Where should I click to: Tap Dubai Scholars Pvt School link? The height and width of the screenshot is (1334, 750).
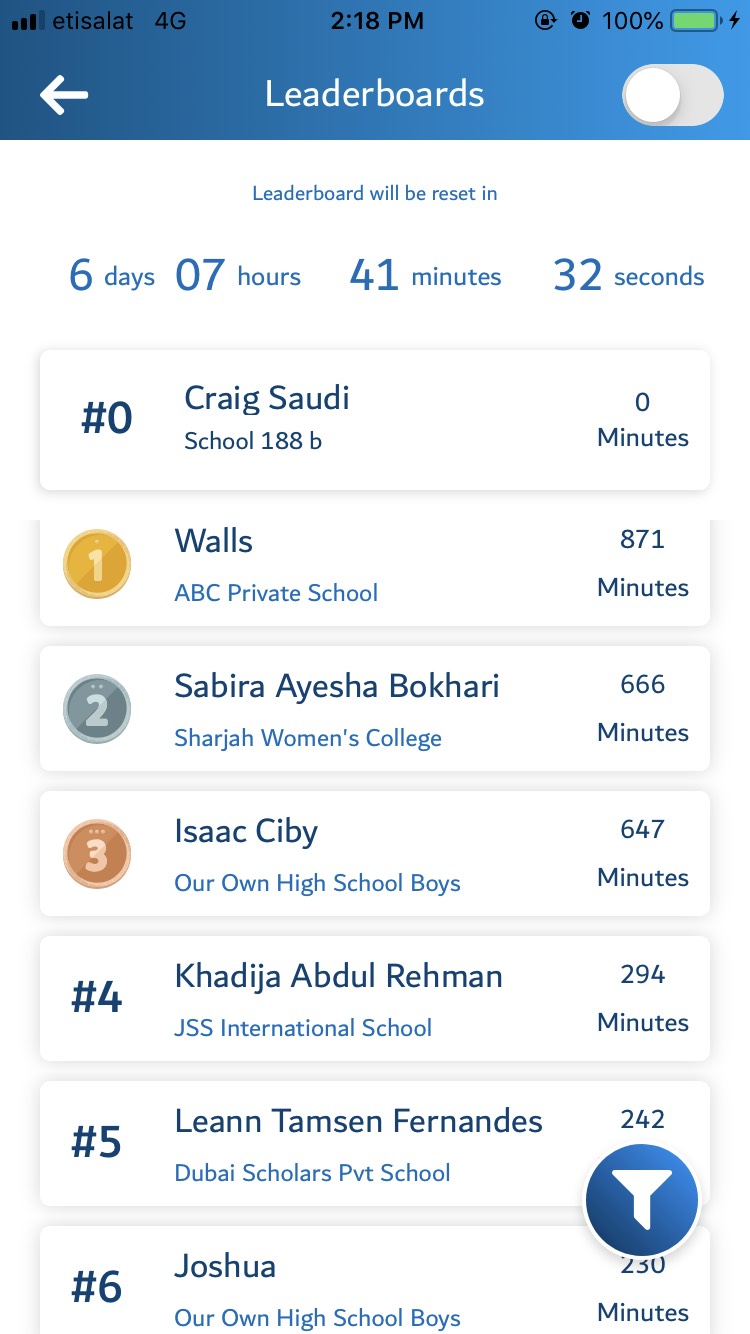coord(312,1173)
